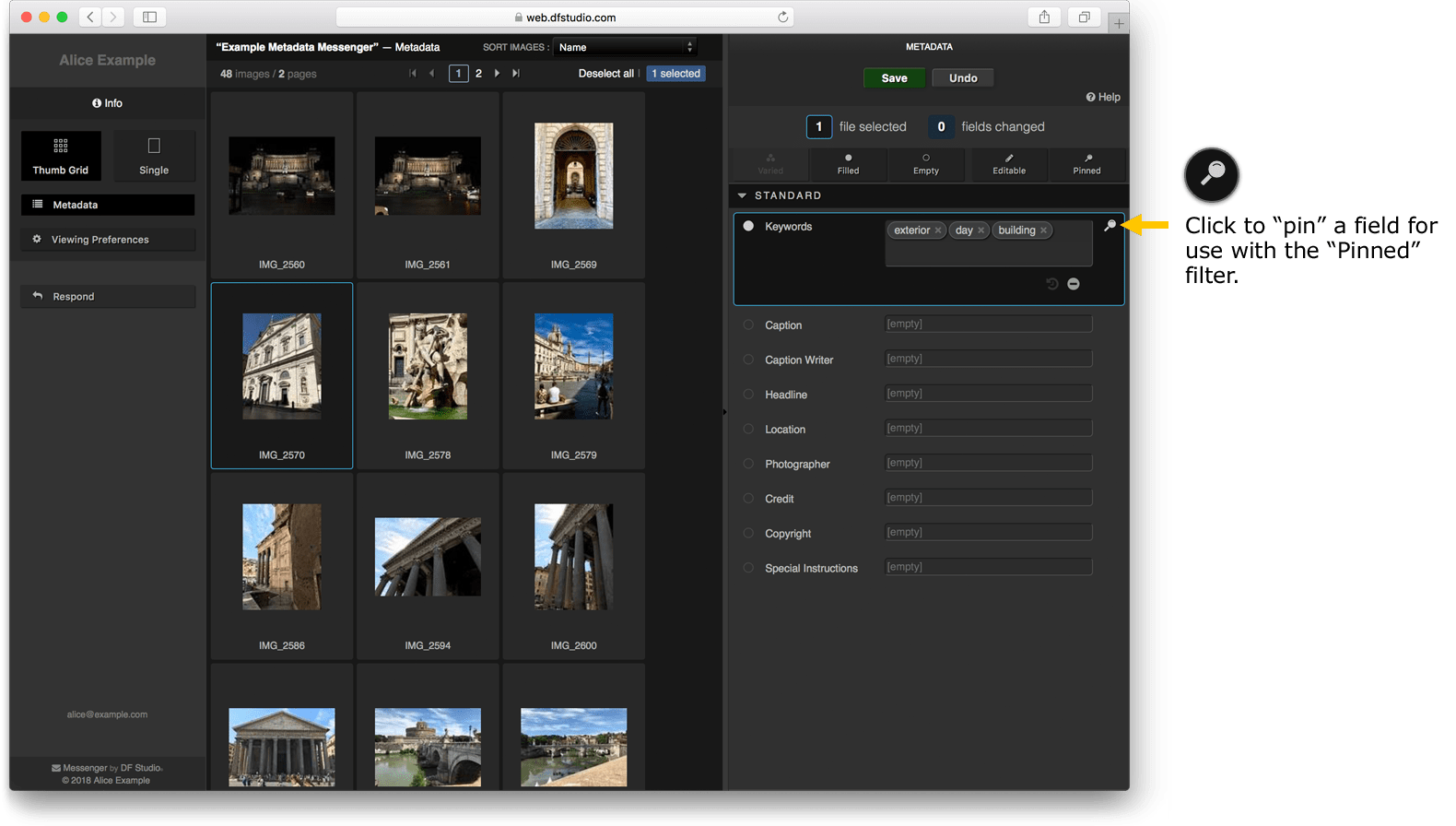
Task: Select thumbnail IMG_2560
Action: (282, 184)
